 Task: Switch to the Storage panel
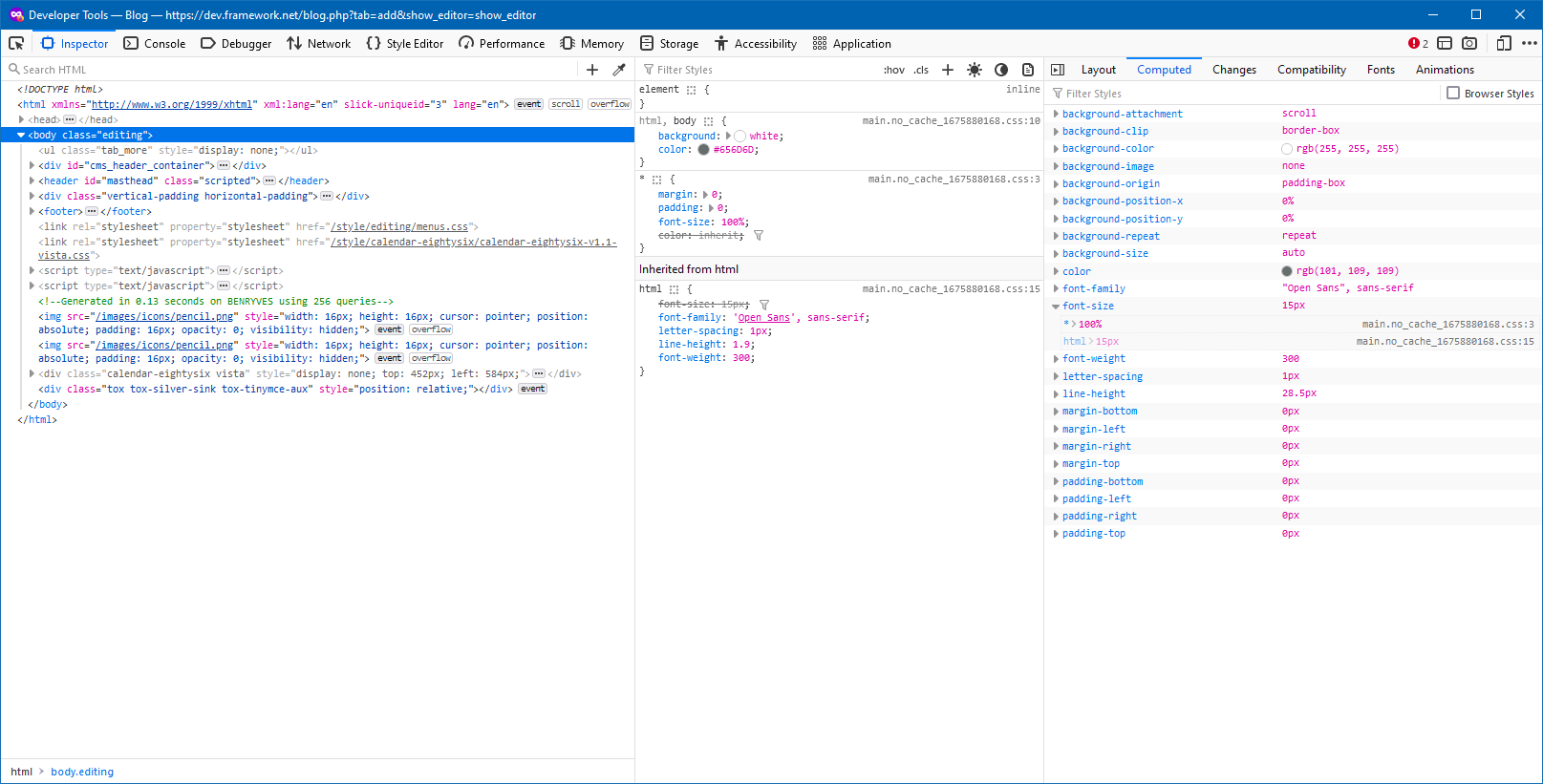(x=669, y=43)
